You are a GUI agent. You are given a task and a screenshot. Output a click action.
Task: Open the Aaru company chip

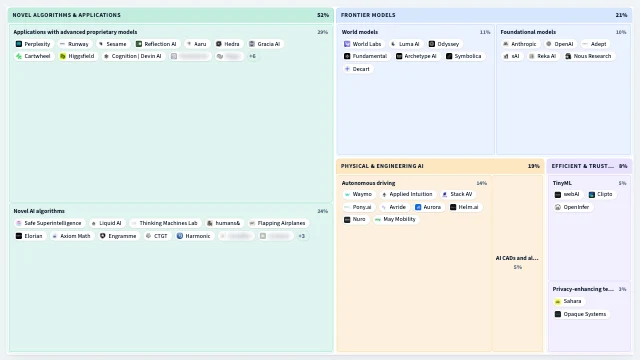click(x=196, y=44)
